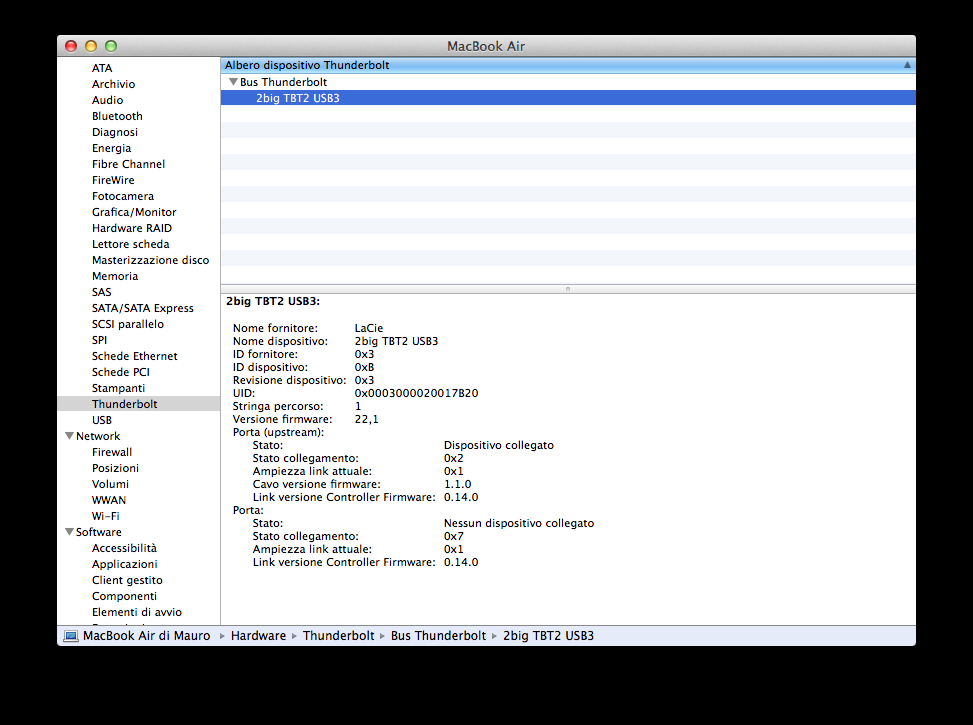
Task: Click the Nessun dispositivo collegato status text
Action: 519,524
